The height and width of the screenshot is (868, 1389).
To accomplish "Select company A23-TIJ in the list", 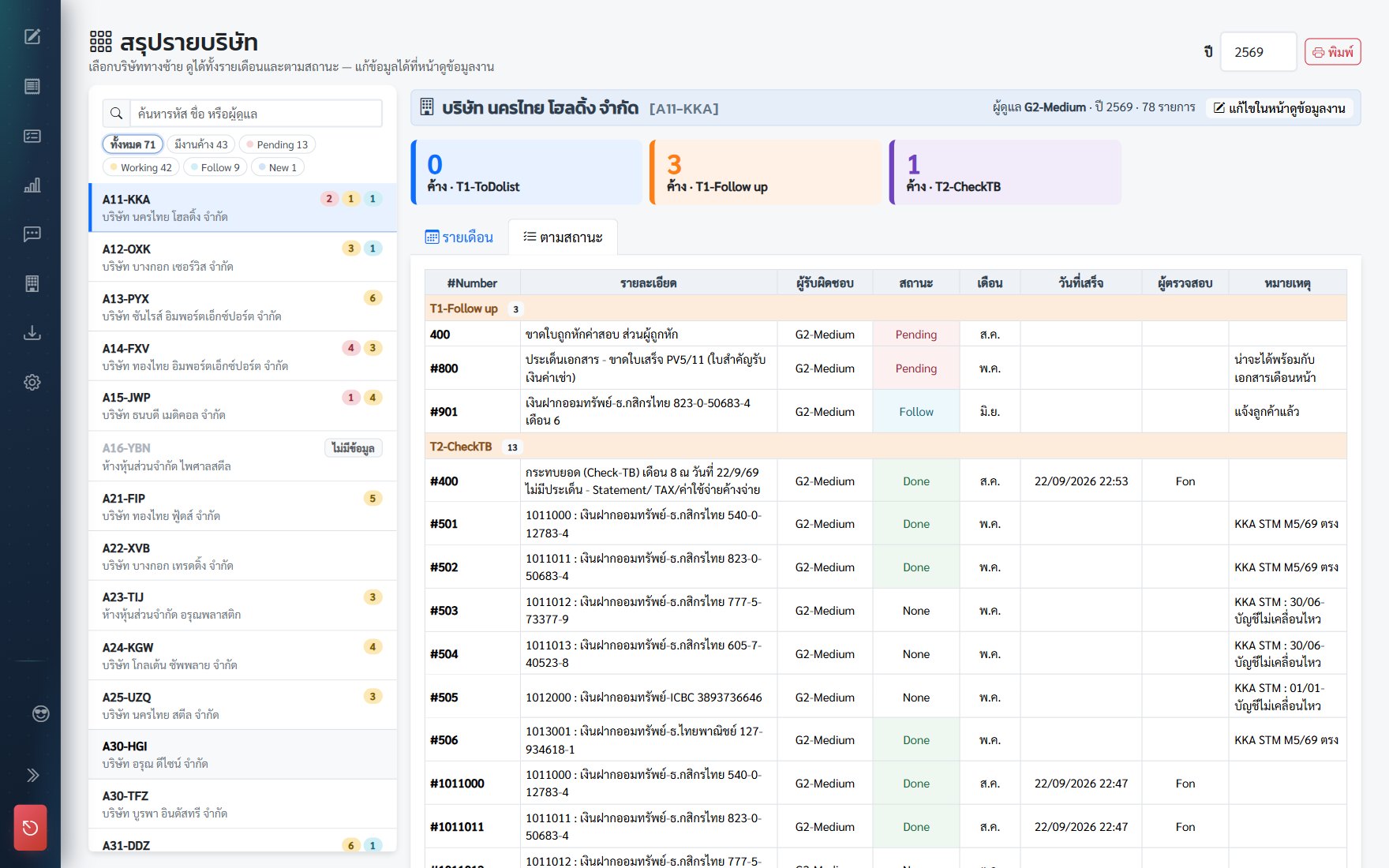I will tap(243, 605).
